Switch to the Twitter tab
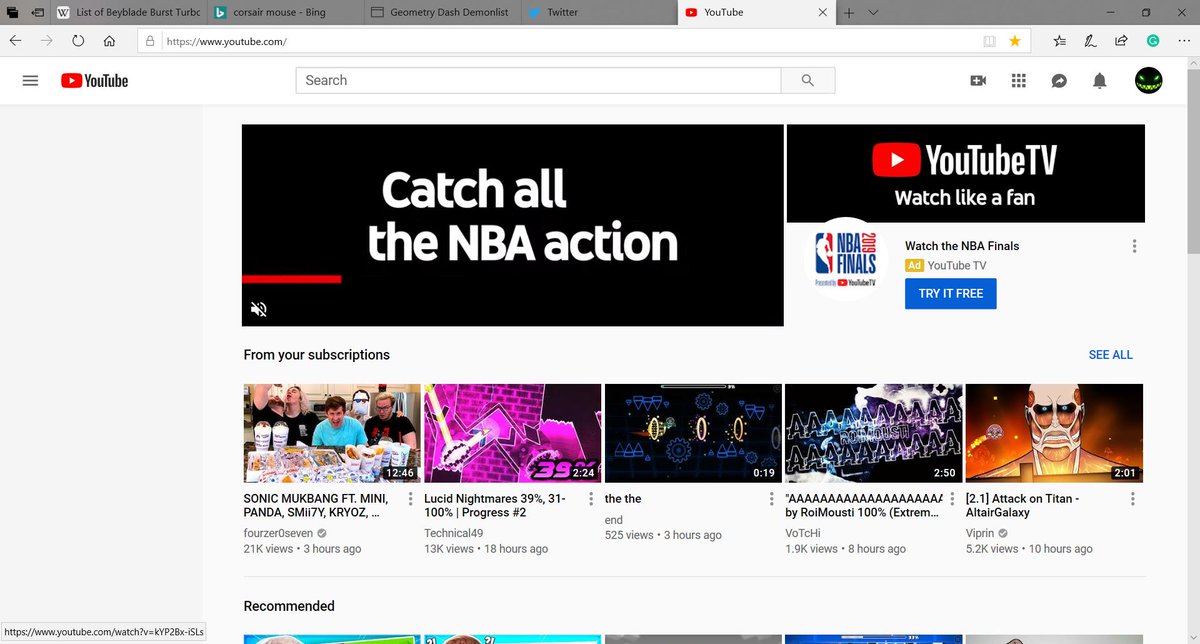Image resolution: width=1200 pixels, height=644 pixels. pos(597,13)
